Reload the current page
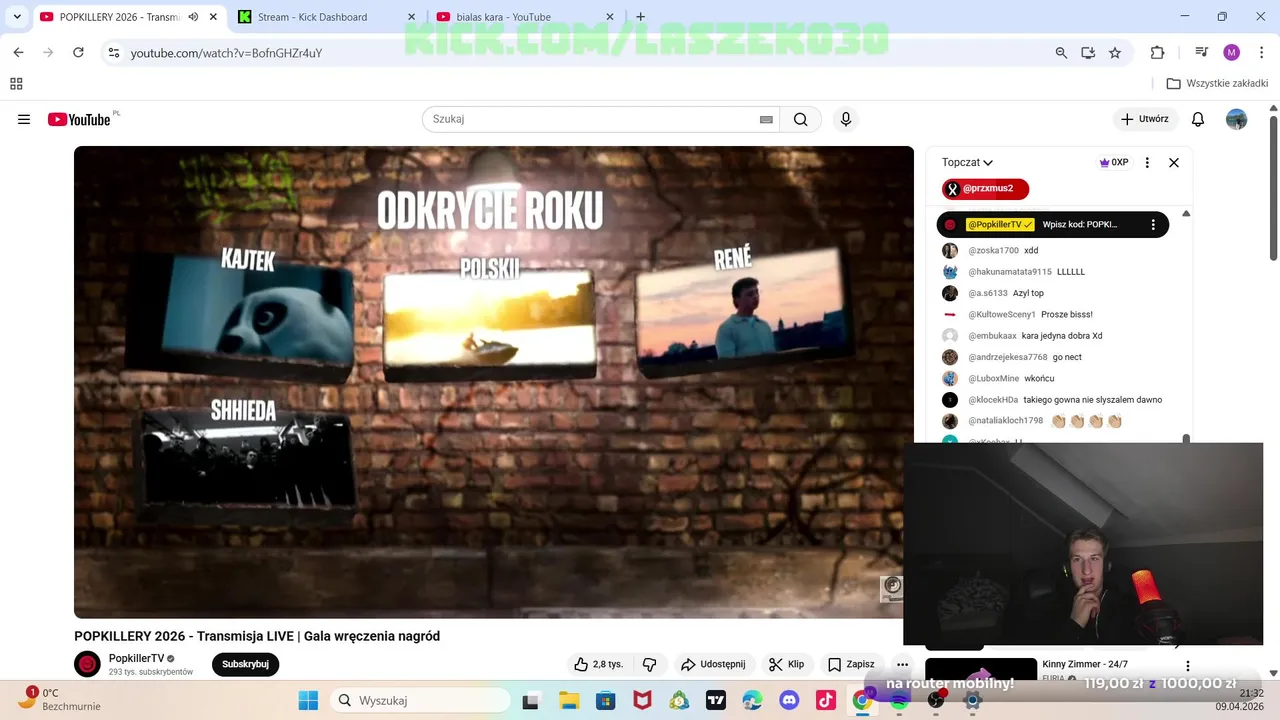This screenshot has height=720, width=1280. tap(78, 52)
